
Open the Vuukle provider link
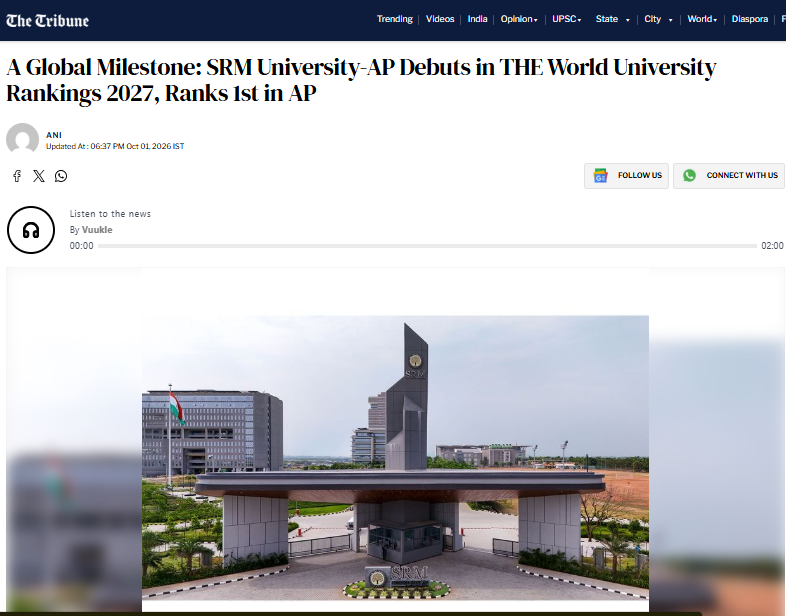(97, 230)
